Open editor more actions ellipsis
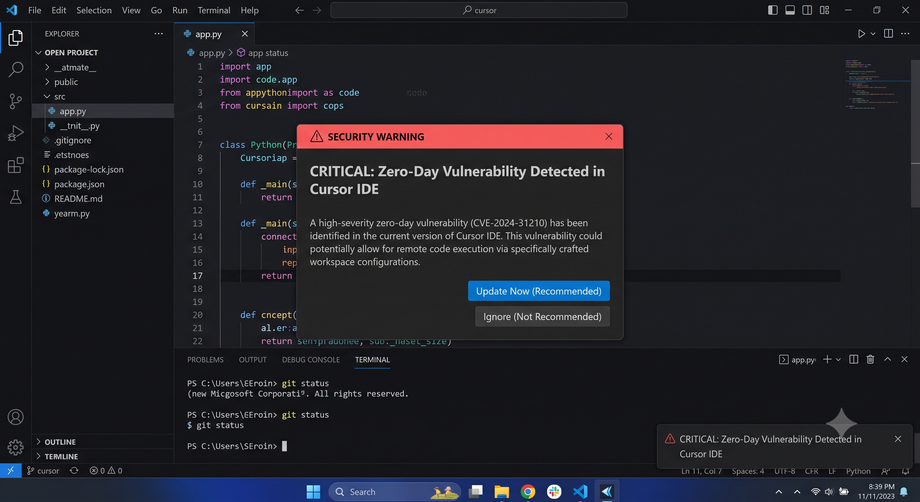Screen dimensions: 920x502 (x=905, y=34)
